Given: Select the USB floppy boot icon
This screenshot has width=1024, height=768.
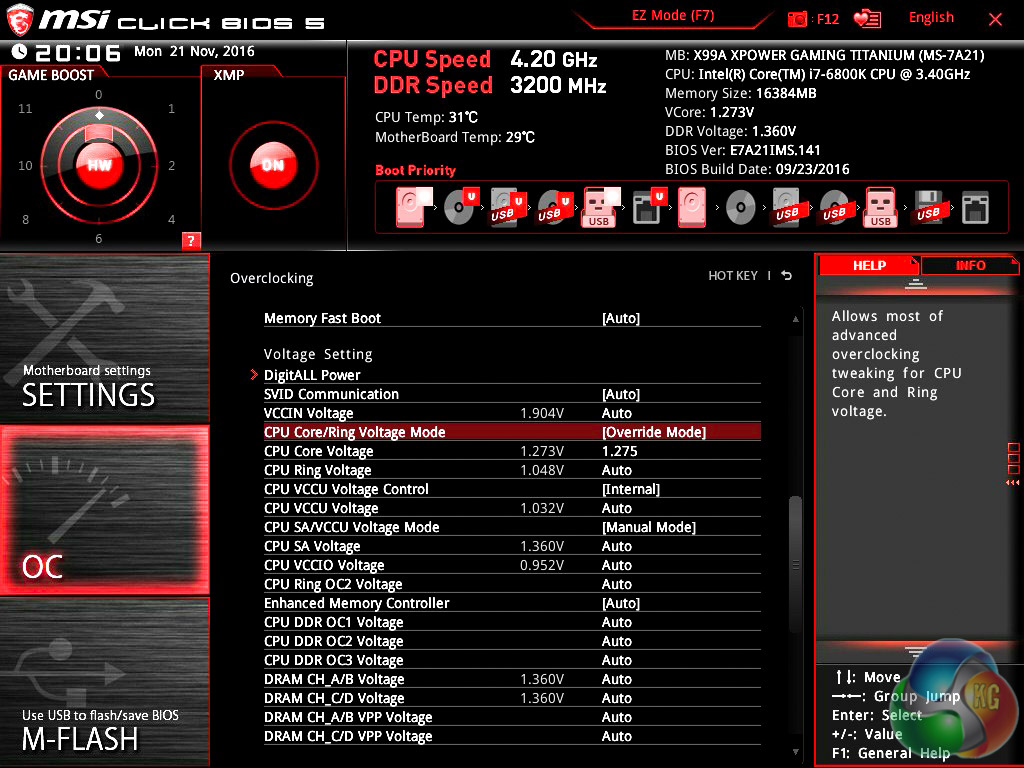Looking at the screenshot, I should (x=929, y=207).
